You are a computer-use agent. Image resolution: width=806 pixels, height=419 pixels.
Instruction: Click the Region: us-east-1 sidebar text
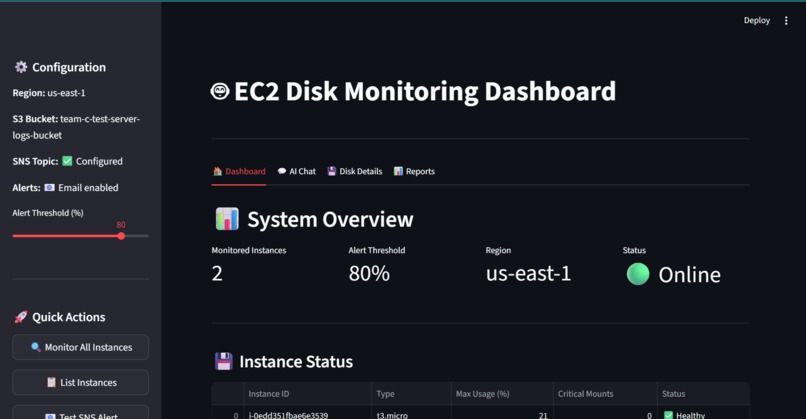pyautogui.click(x=49, y=93)
